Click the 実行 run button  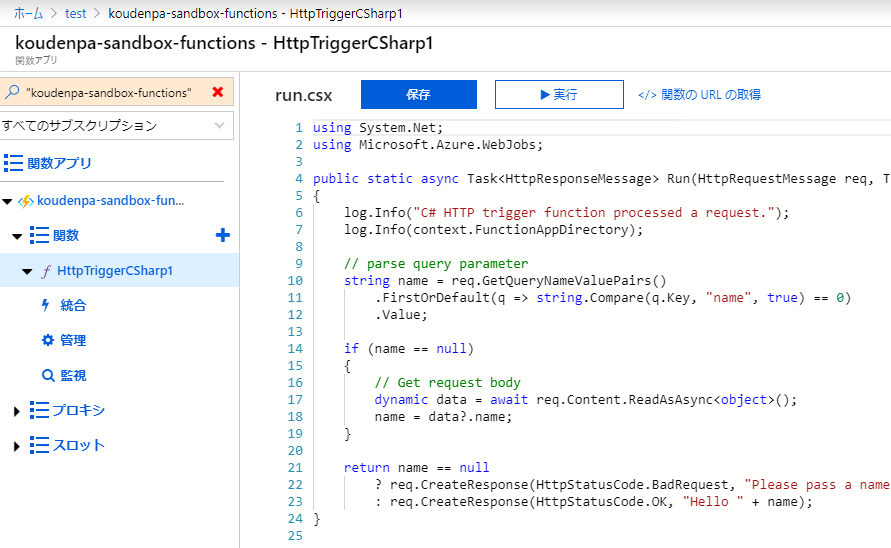pyautogui.click(x=559, y=94)
